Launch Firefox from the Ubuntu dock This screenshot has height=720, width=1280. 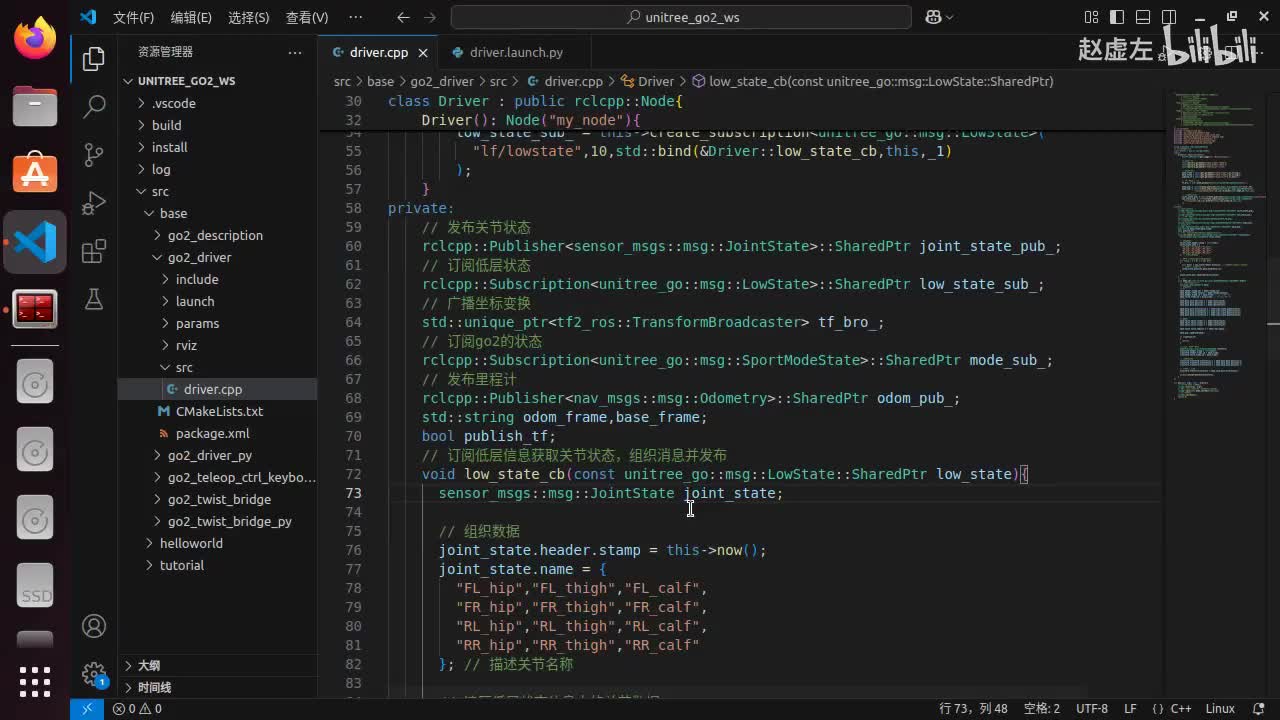[x=35, y=40]
